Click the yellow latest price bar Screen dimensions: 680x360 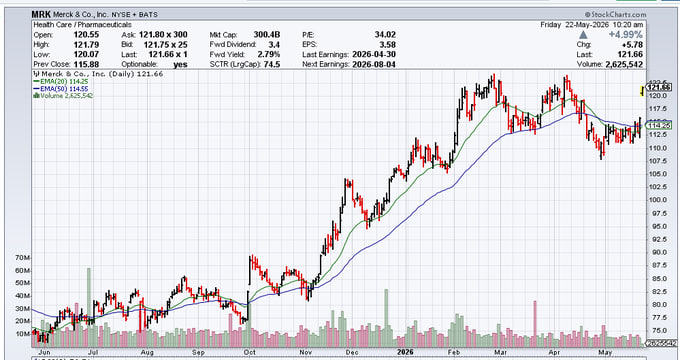642,91
